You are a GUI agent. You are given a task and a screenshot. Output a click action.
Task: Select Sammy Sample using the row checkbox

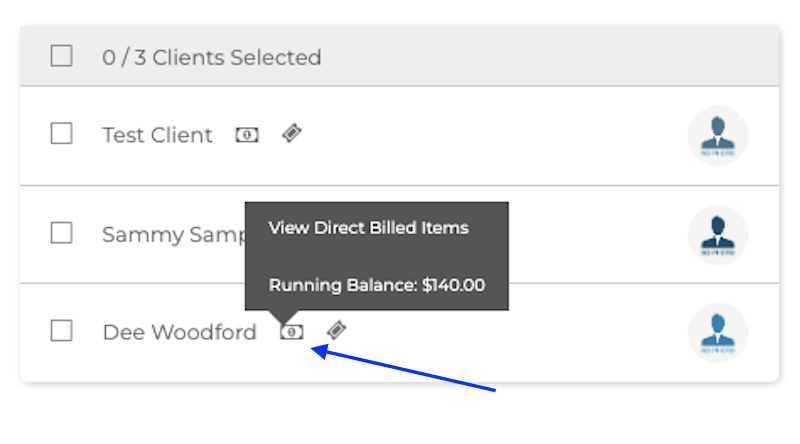(x=62, y=233)
